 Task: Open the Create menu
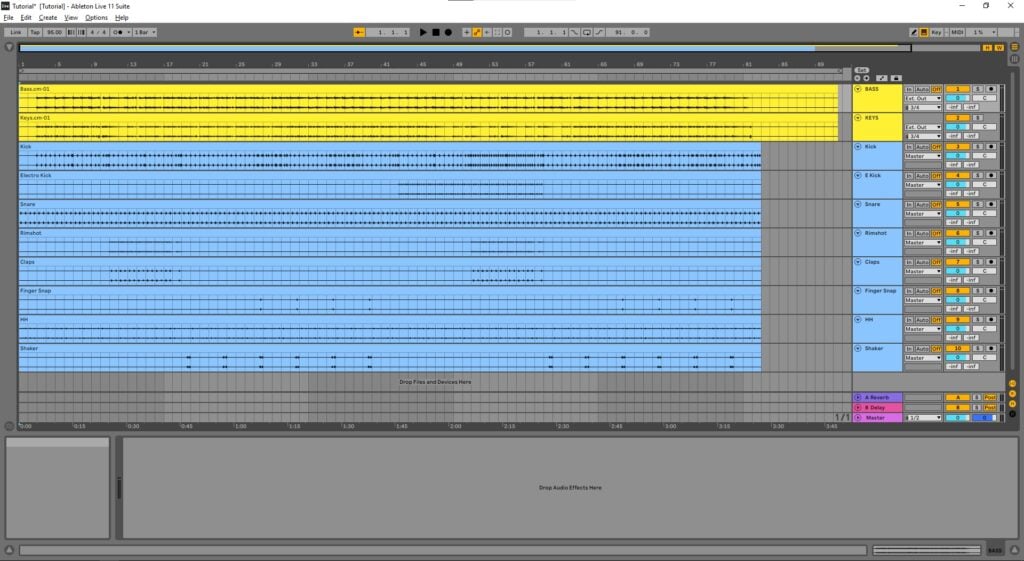click(48, 18)
